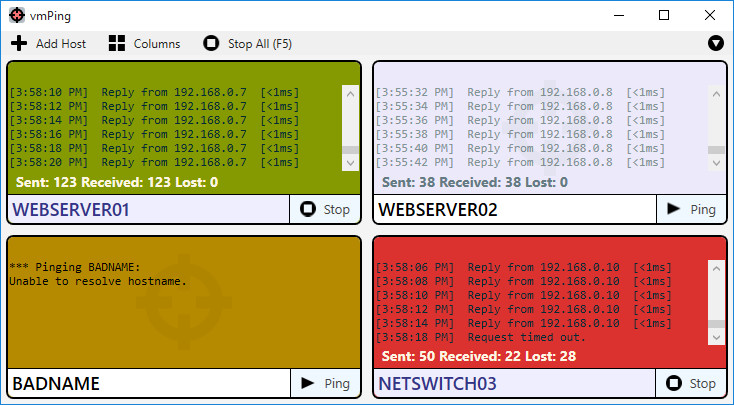Click 'Sent: 50 Received: 22 Lost: 28' statistics
734x405 pixels.
(x=479, y=356)
